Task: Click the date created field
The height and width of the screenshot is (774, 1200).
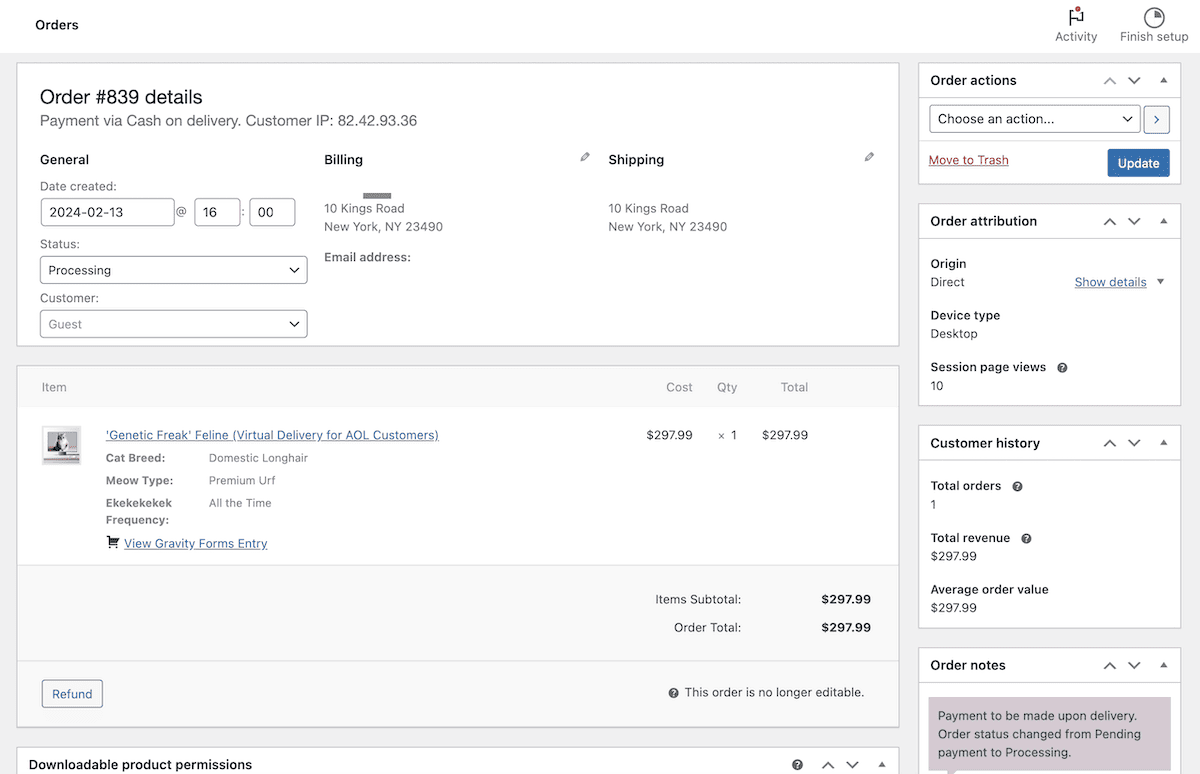Action: [x=108, y=212]
